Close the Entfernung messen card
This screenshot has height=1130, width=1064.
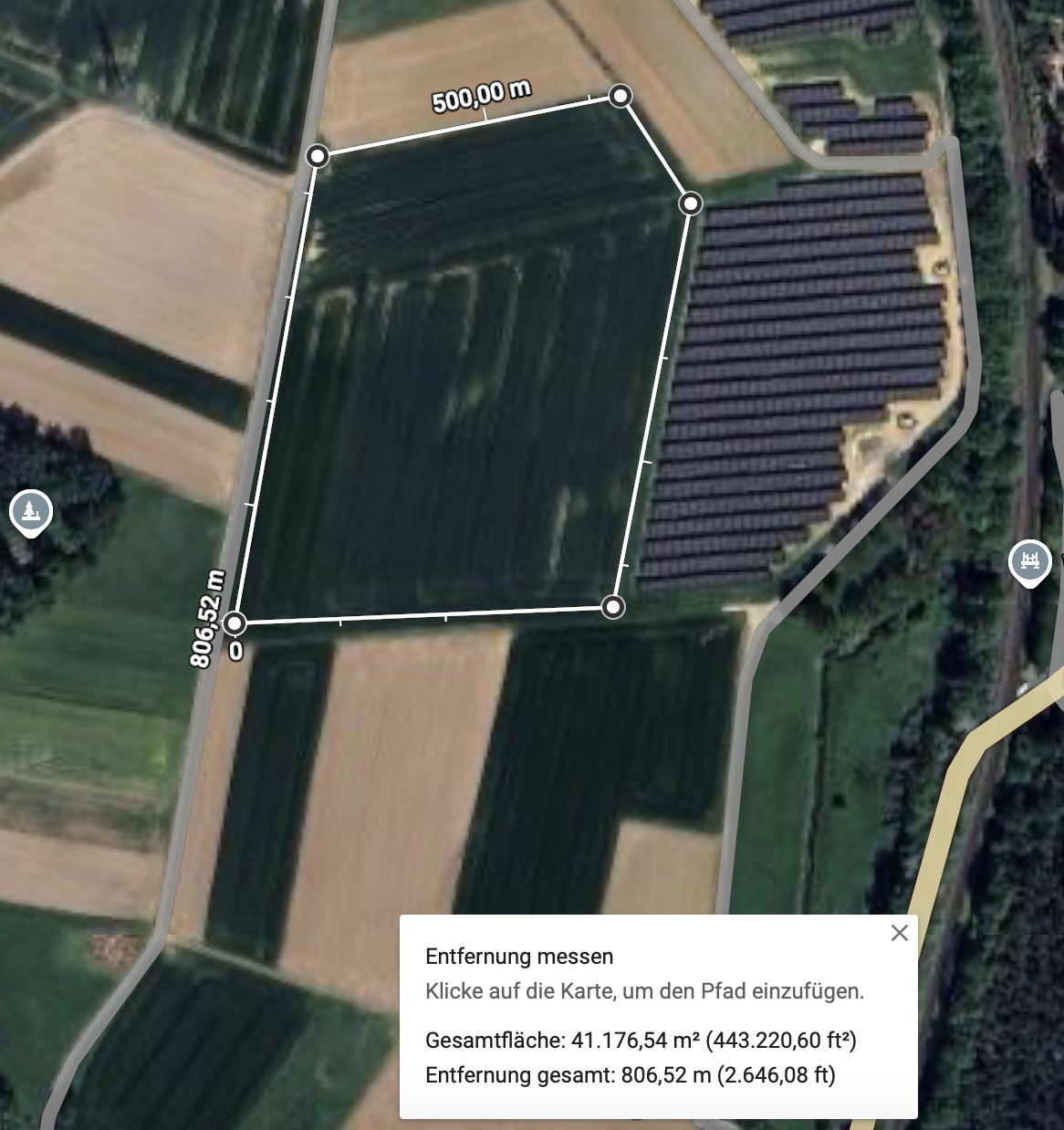point(900,933)
